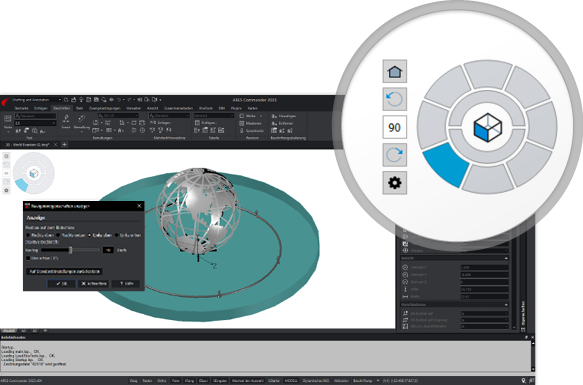The image size is (583, 385).
Task: Open the ISO-25 dimension style dropdown
Action: click(119, 116)
